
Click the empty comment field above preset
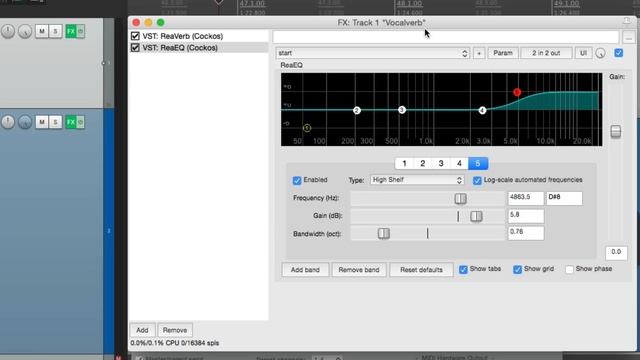point(446,37)
